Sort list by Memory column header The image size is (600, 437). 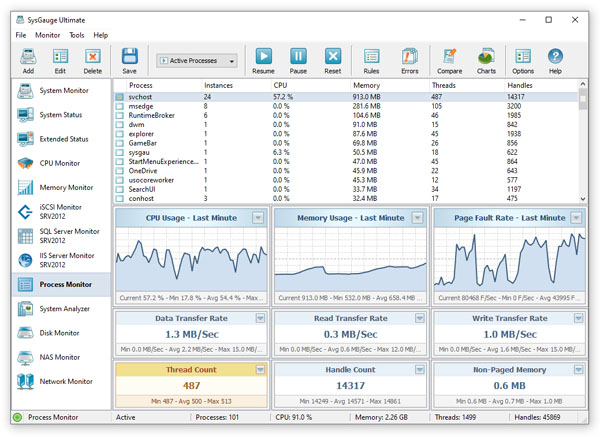coord(366,86)
